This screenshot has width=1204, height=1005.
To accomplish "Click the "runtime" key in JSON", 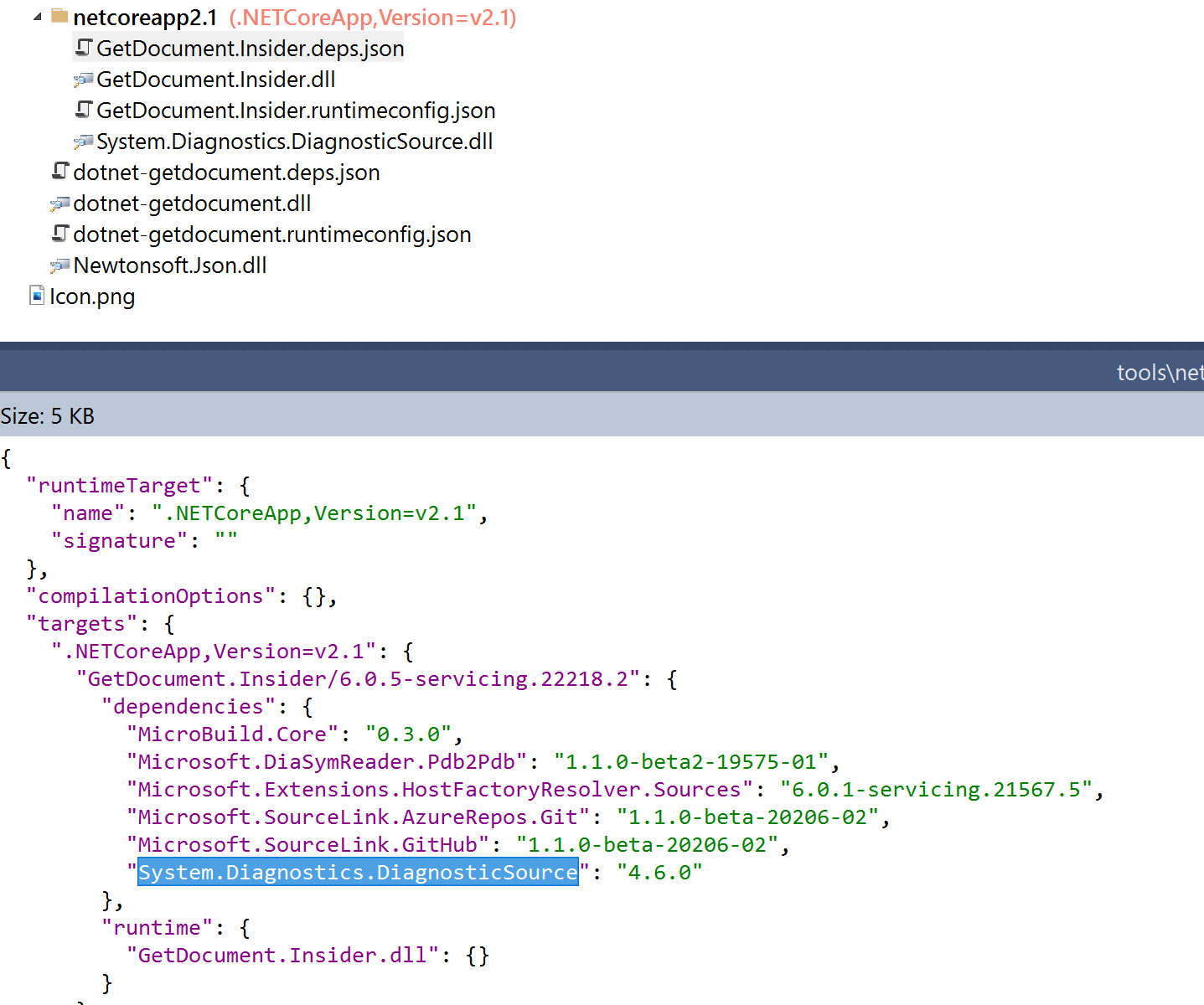I will point(158,928).
